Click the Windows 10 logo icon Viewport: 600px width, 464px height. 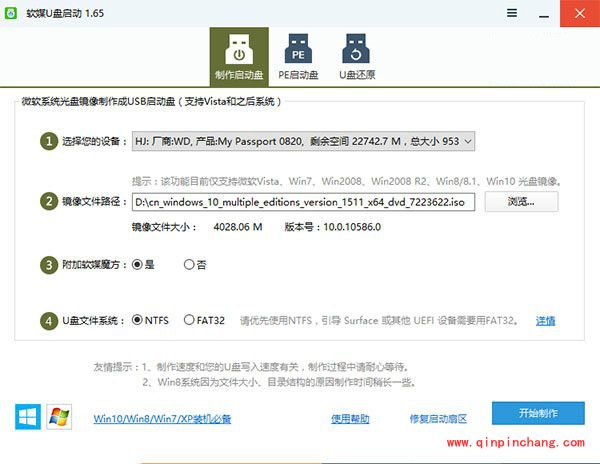[28, 417]
